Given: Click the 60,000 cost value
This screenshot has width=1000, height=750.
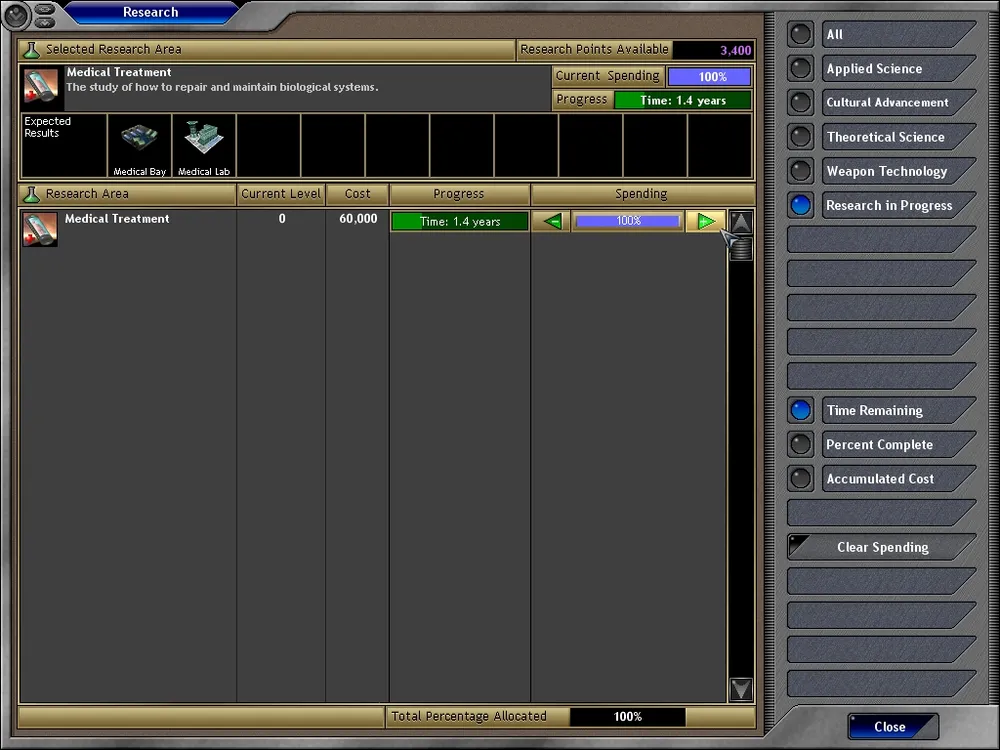Looking at the screenshot, I should point(358,219).
